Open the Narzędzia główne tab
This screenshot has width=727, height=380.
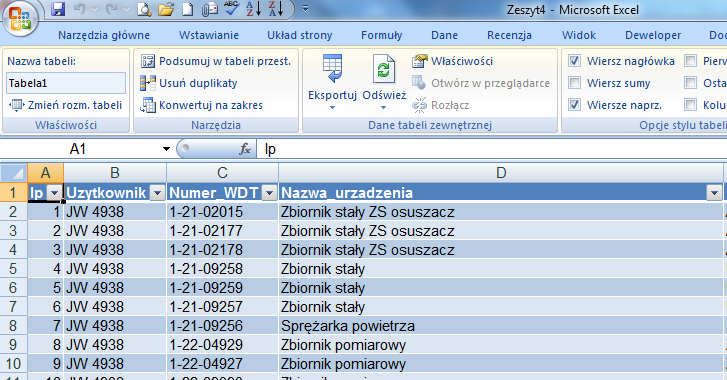pyautogui.click(x=104, y=35)
